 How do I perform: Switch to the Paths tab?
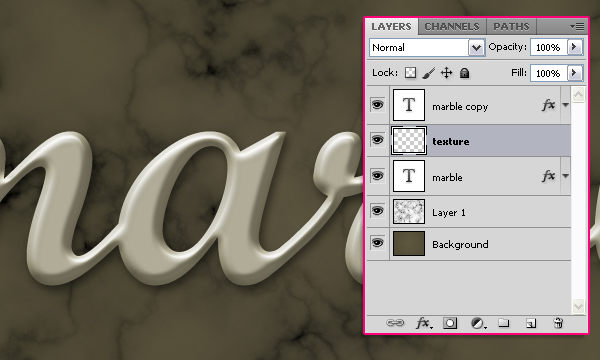(x=511, y=26)
